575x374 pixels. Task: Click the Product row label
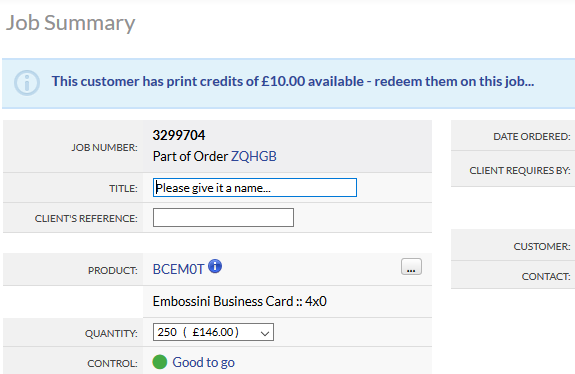pos(113,271)
